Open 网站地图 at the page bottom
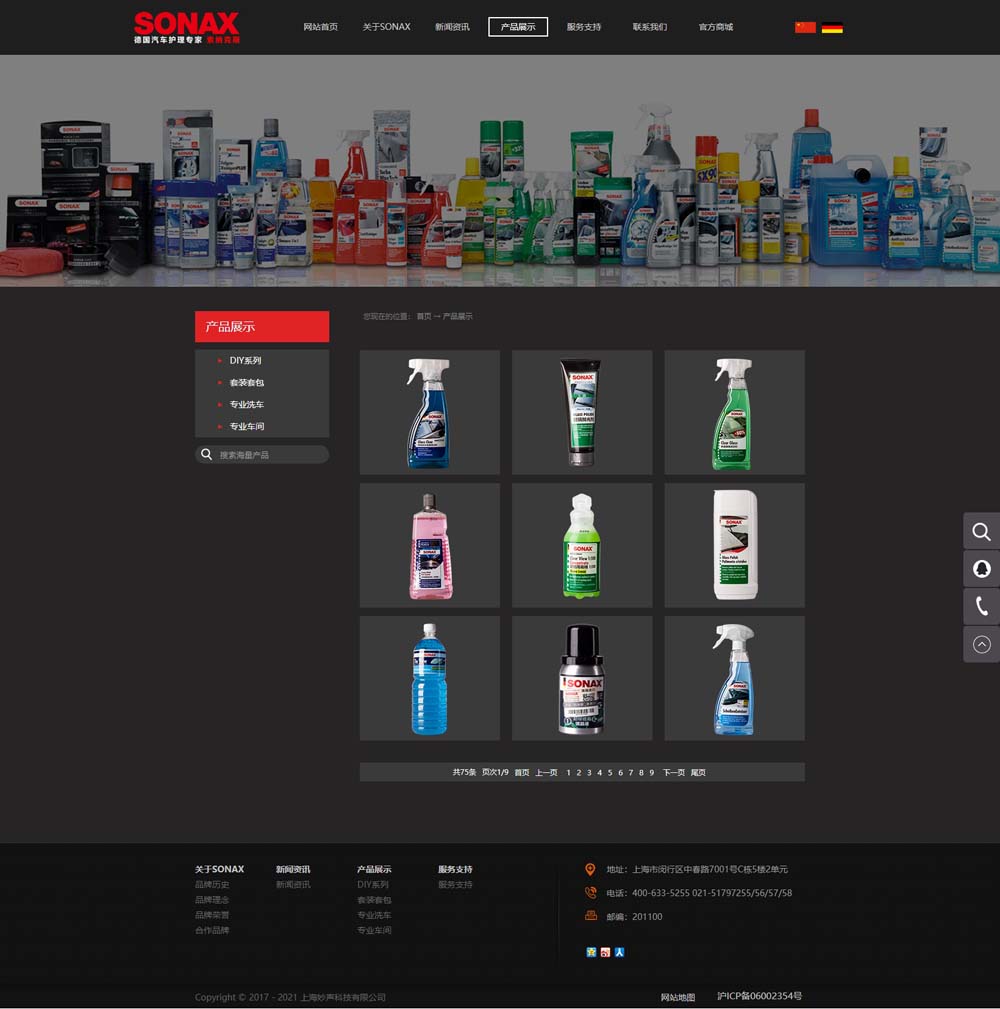This screenshot has width=1000, height=1009. (x=678, y=997)
